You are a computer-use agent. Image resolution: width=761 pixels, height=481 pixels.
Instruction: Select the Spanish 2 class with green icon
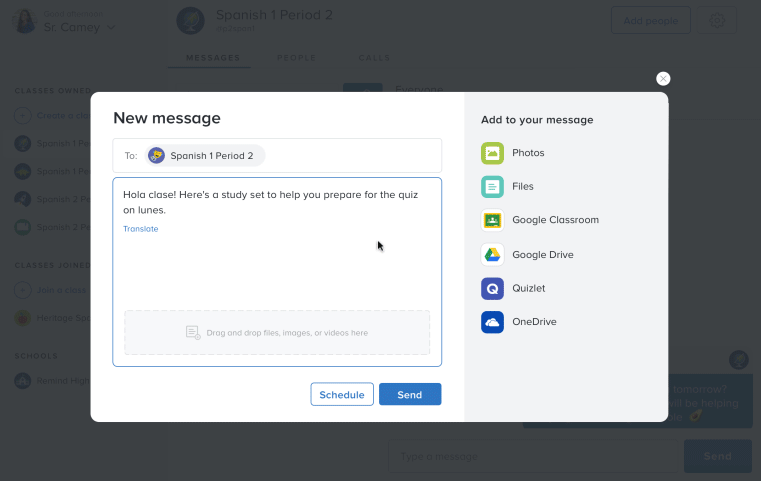click(x=23, y=227)
